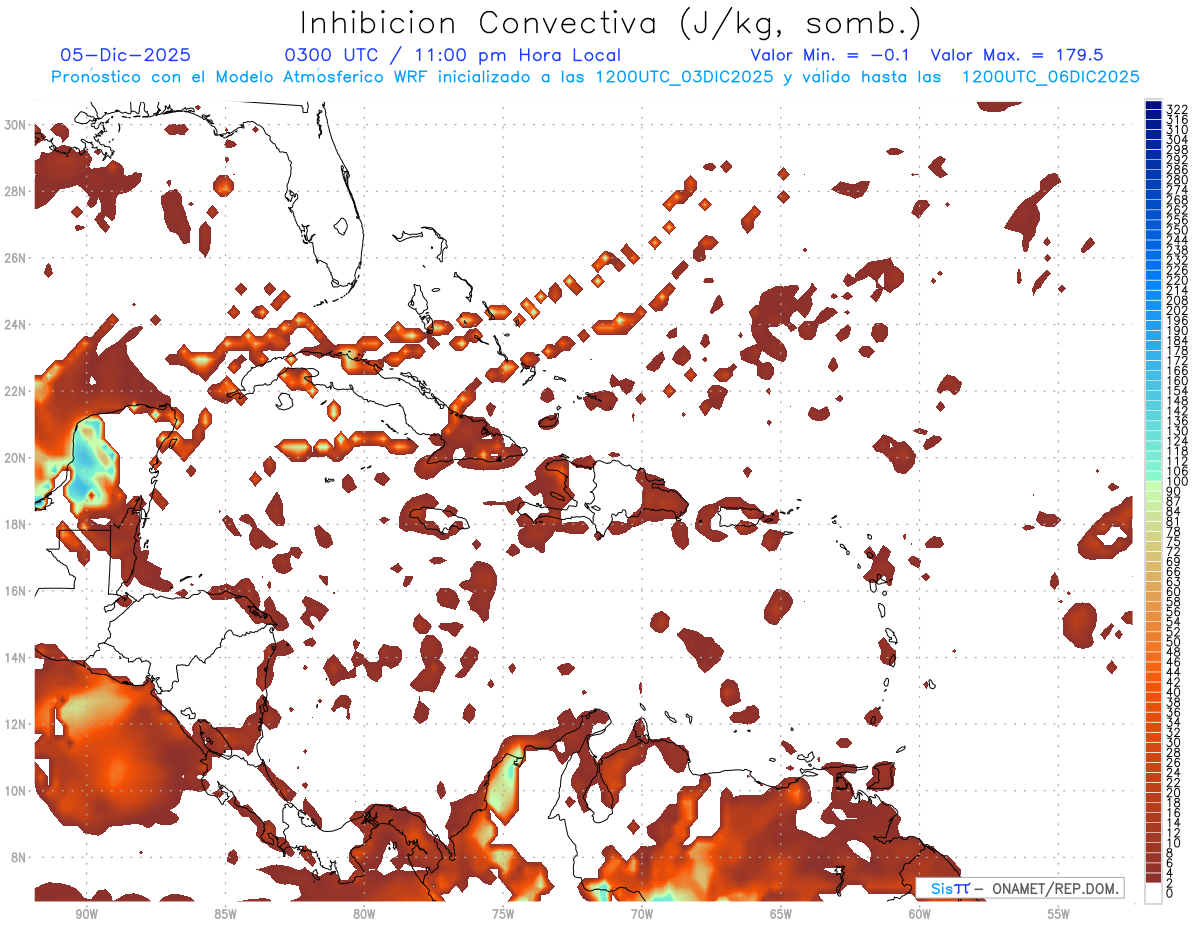Click the '100' value on the color scale
The width and height of the screenshot is (1200, 927).
click(x=1177, y=481)
